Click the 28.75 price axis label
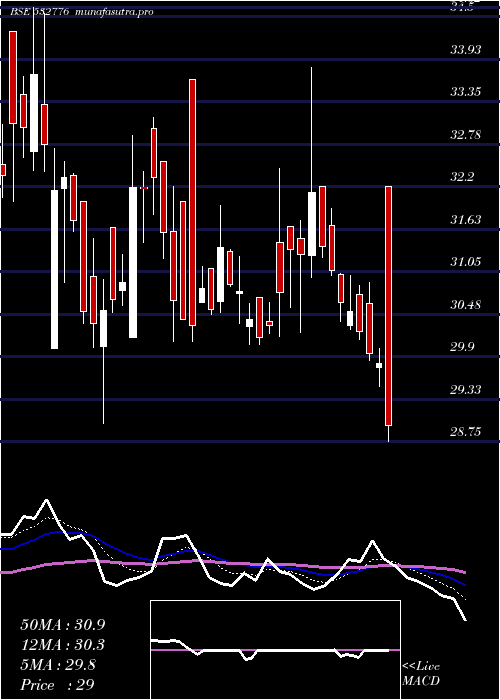Viewport: 500px width, 700px height. [x=466, y=432]
